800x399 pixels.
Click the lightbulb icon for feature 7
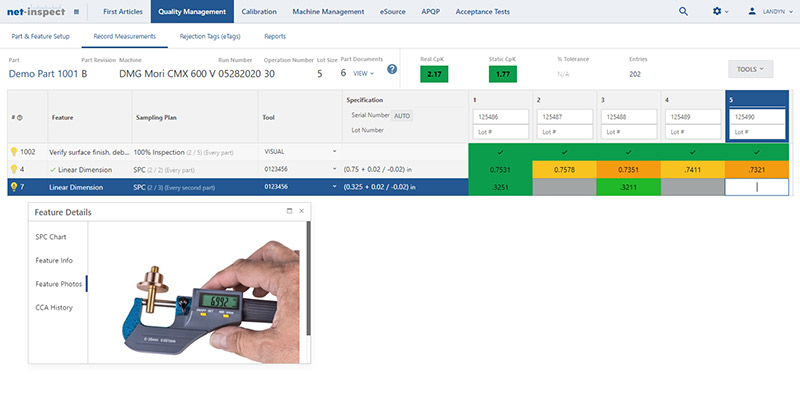click(14, 187)
